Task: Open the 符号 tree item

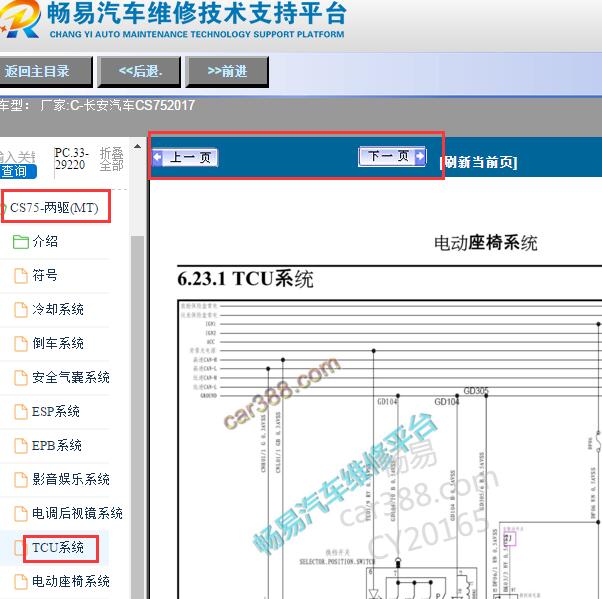Action: click(x=45, y=275)
